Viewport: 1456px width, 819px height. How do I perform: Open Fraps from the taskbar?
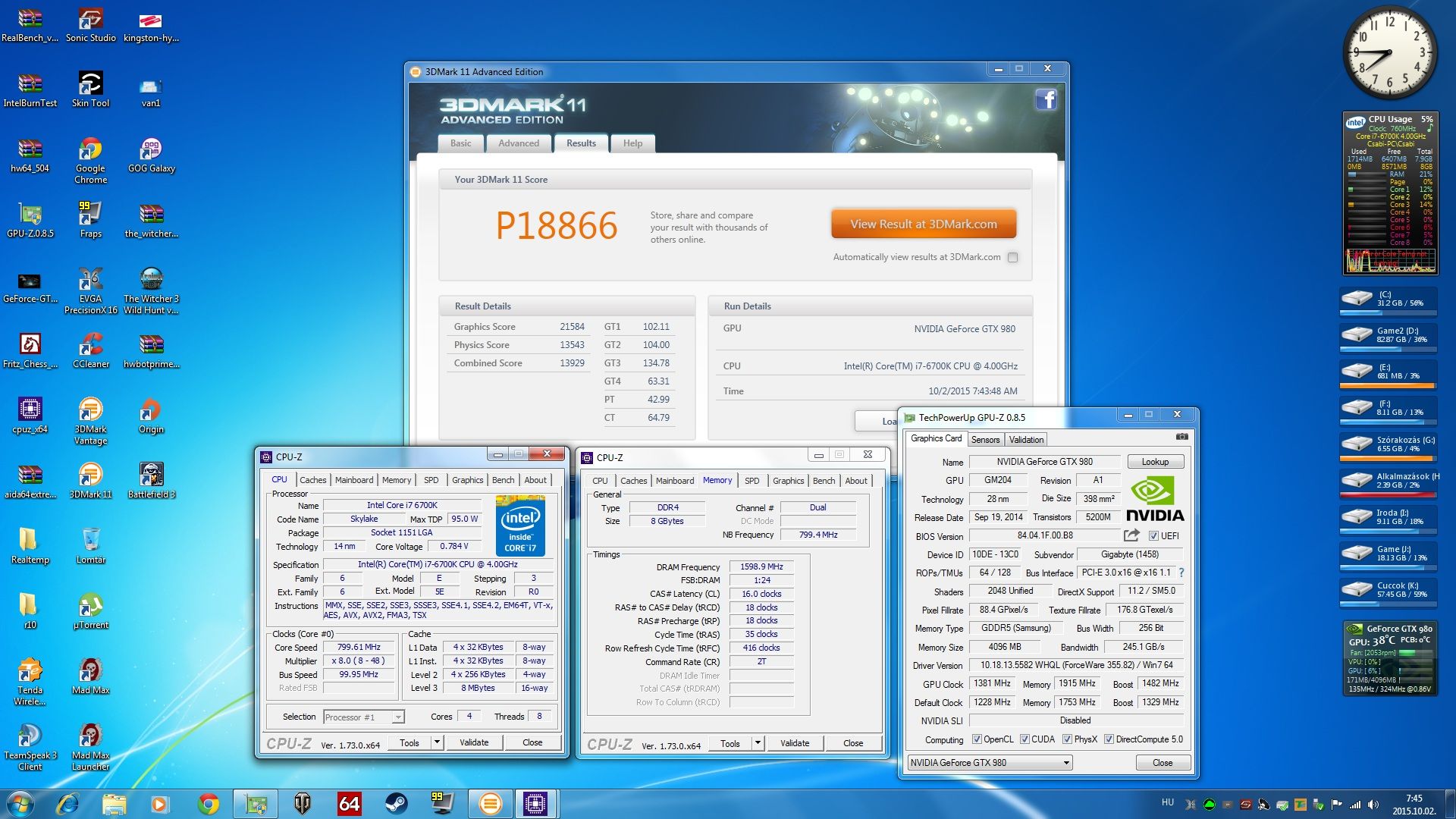click(x=442, y=804)
